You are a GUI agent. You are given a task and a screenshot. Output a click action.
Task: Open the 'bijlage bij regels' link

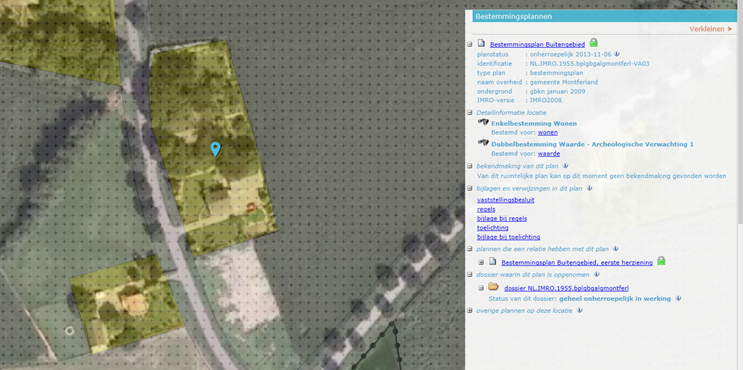tap(502, 218)
